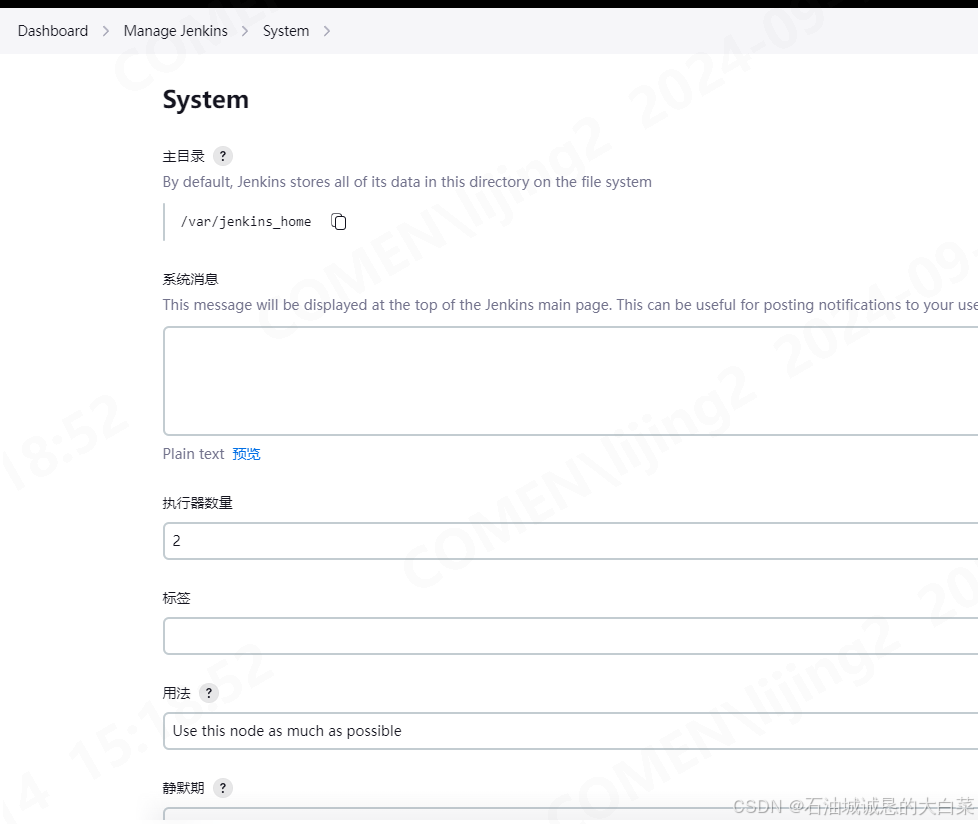
Task: Focus the 系统消息 text area
Action: (570, 380)
